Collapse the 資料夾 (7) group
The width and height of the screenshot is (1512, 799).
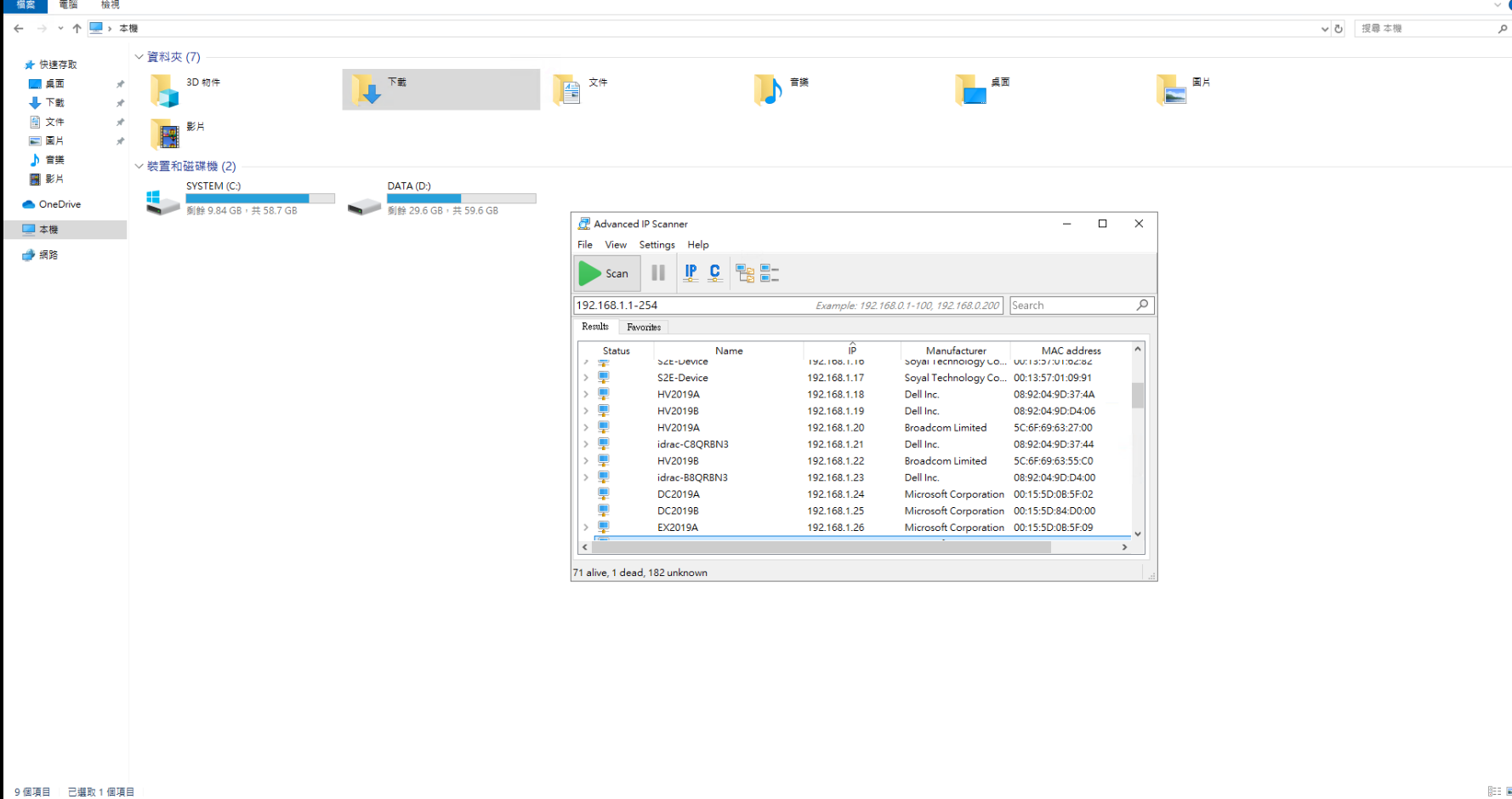click(139, 57)
